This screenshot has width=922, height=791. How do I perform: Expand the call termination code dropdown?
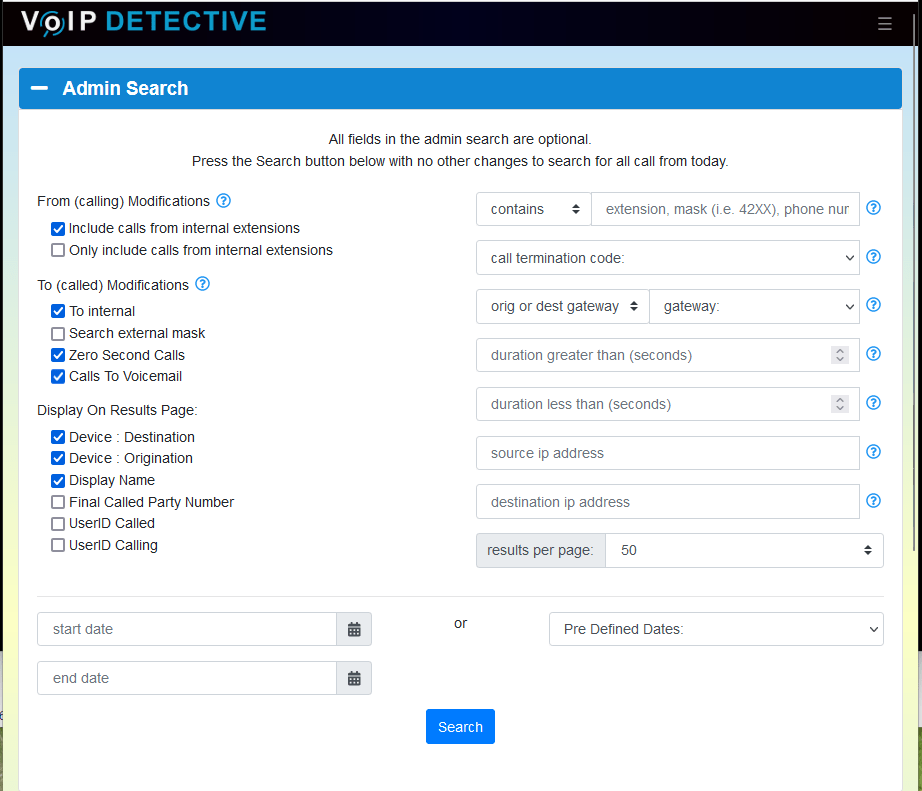tap(667, 258)
